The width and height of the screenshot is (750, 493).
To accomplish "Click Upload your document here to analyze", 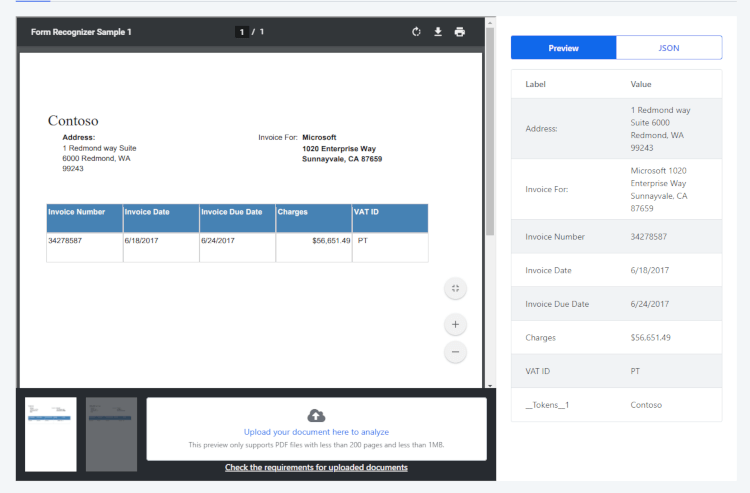I will tap(316, 432).
